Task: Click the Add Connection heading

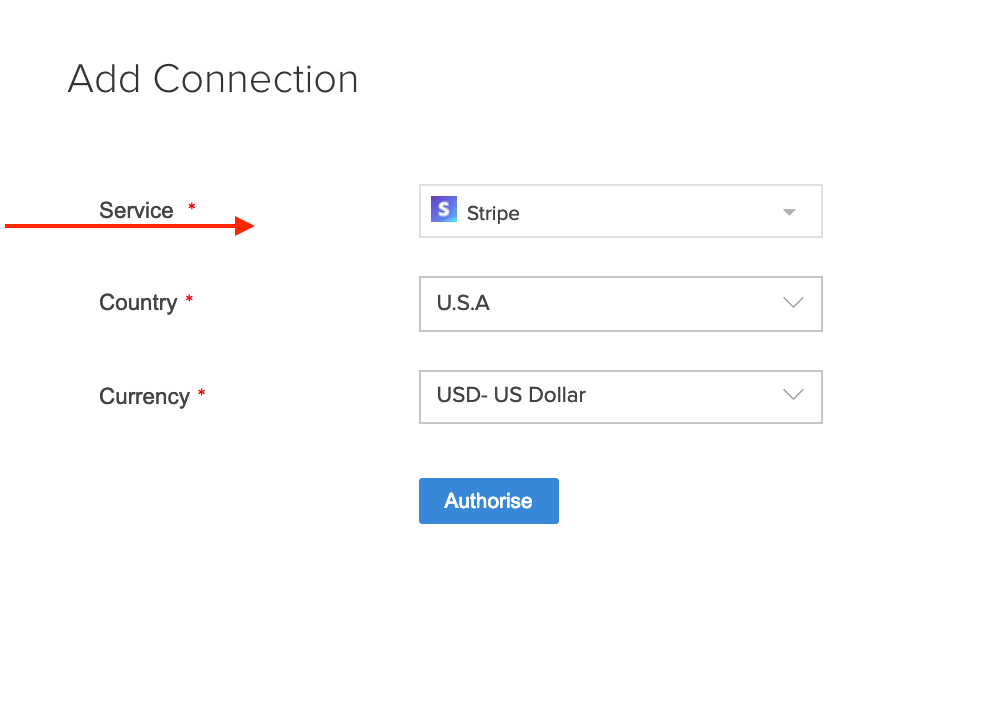Action: pyautogui.click(x=212, y=79)
